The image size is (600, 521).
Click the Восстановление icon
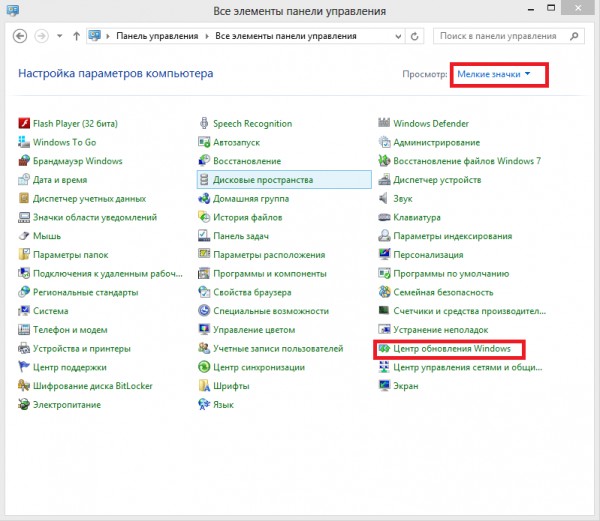point(204,161)
